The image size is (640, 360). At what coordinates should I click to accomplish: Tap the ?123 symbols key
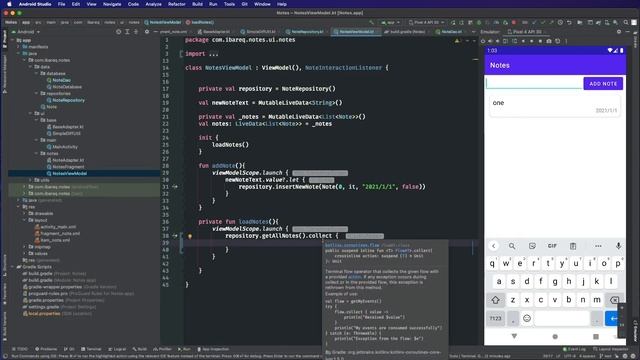[496, 318]
